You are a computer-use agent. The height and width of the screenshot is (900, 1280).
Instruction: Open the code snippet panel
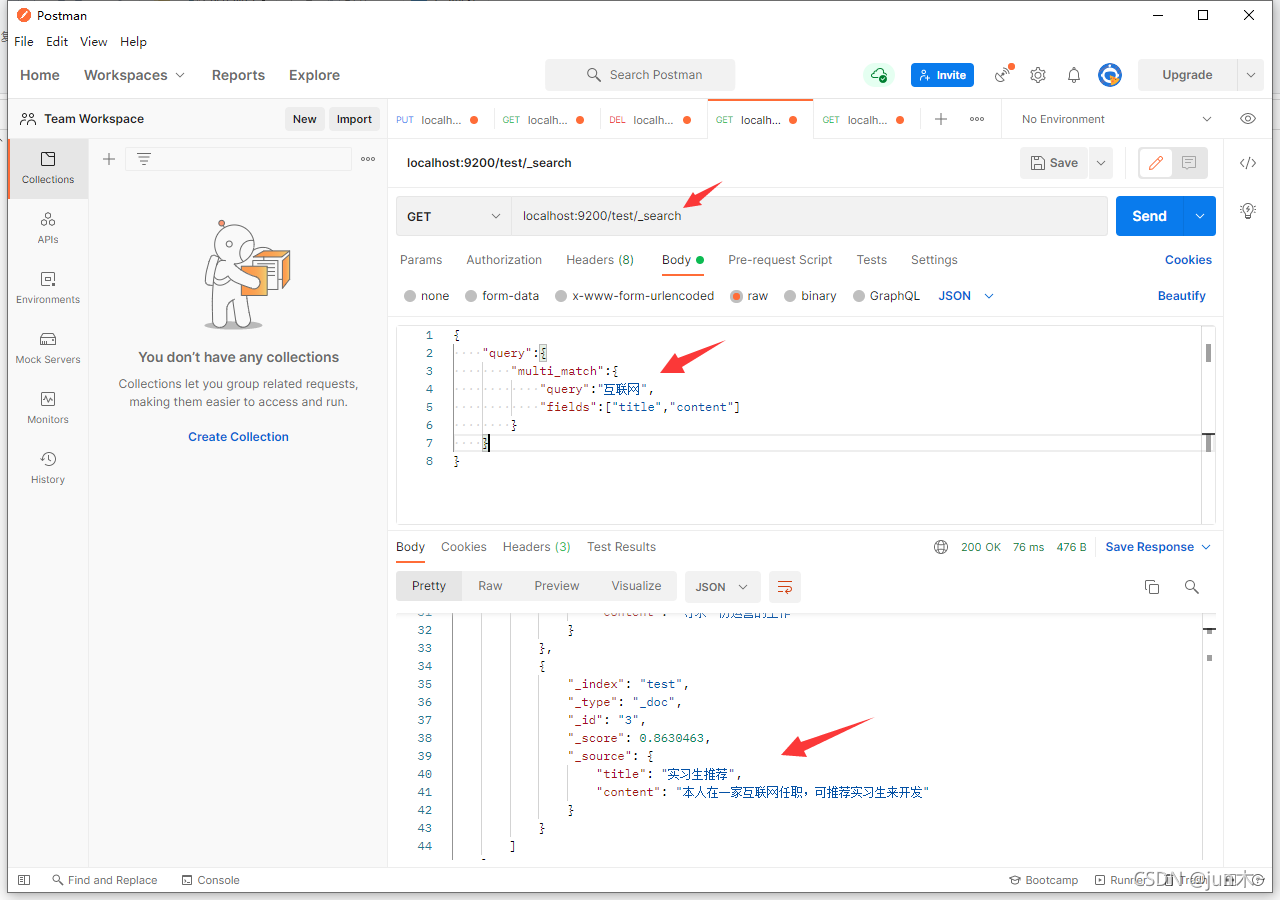pos(1248,163)
